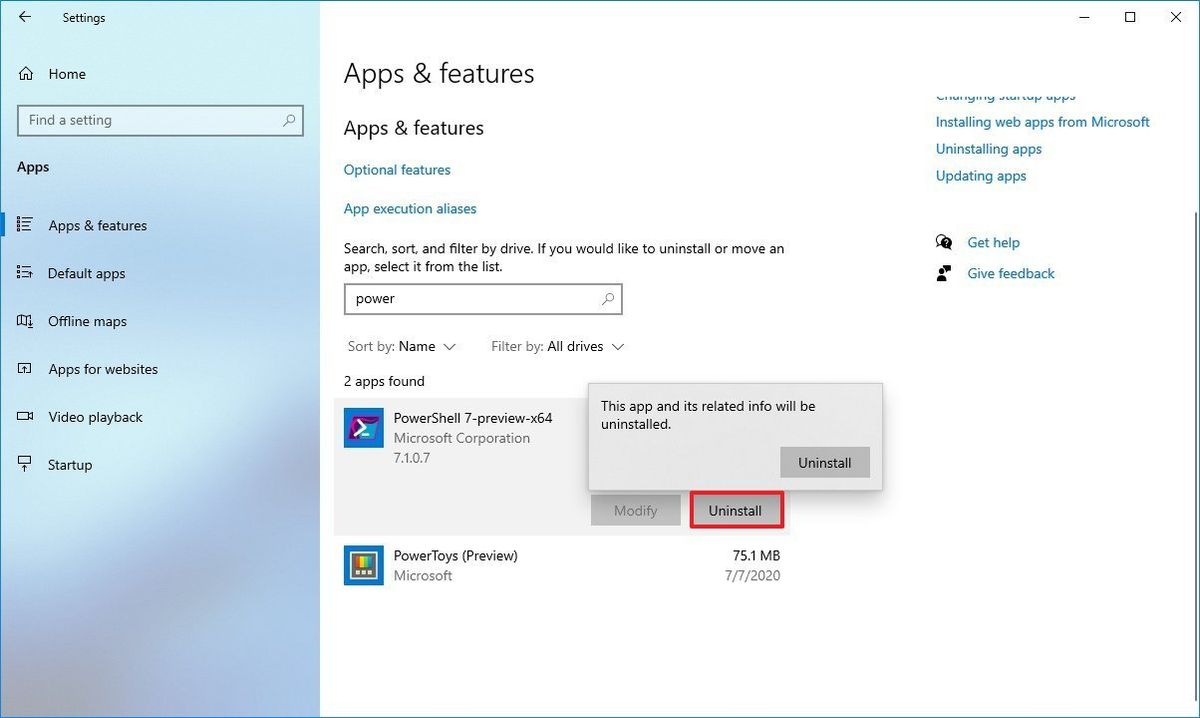Open Updating apps help link
Screen dimensions: 1200x718
[981, 176]
